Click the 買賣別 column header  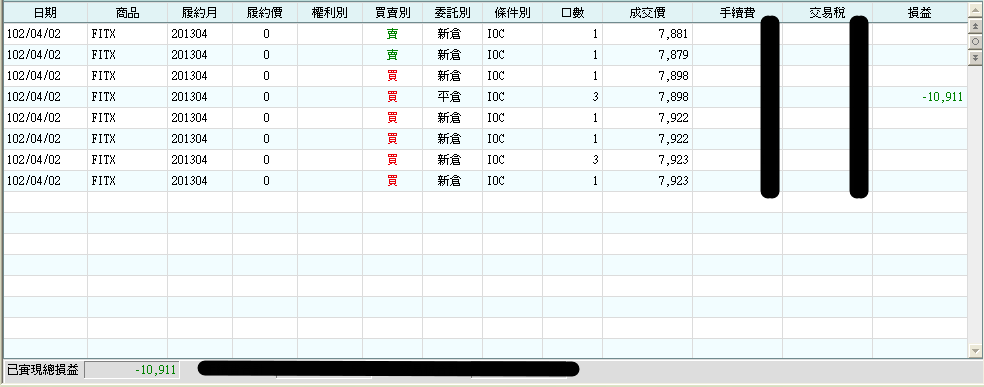tap(392, 13)
